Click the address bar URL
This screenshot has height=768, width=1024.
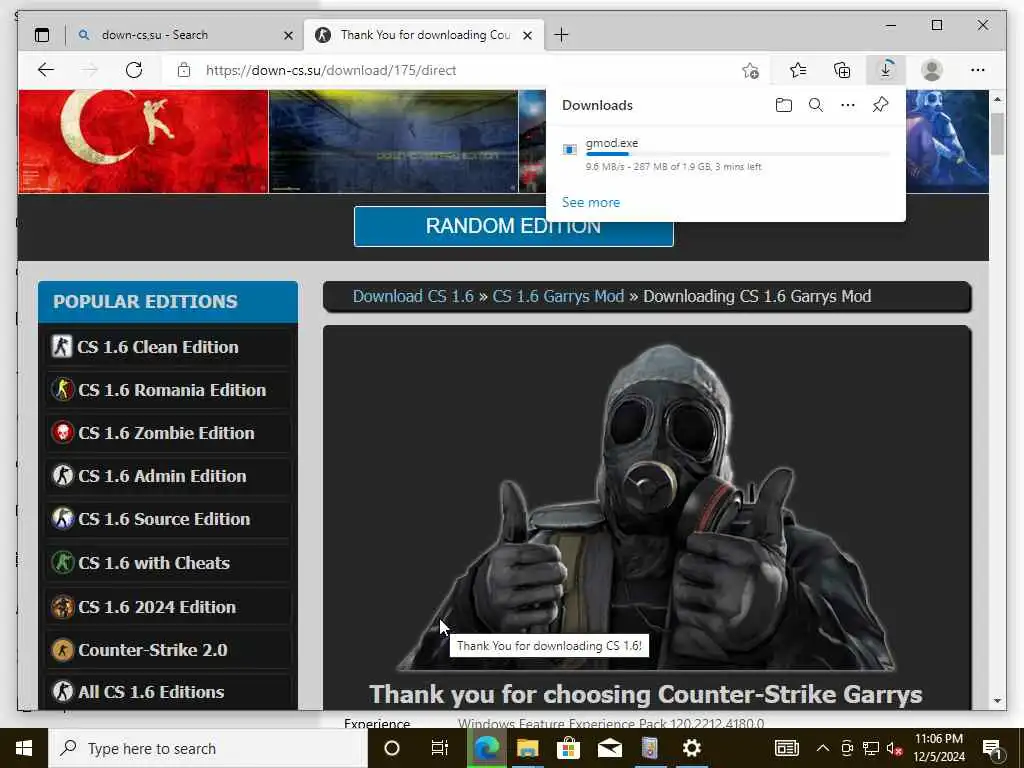[330, 71]
